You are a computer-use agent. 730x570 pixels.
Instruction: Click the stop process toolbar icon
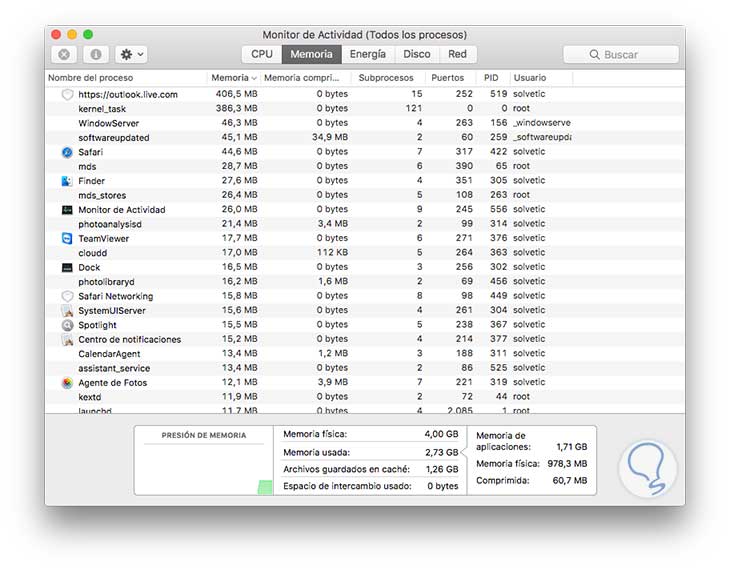pos(64,54)
